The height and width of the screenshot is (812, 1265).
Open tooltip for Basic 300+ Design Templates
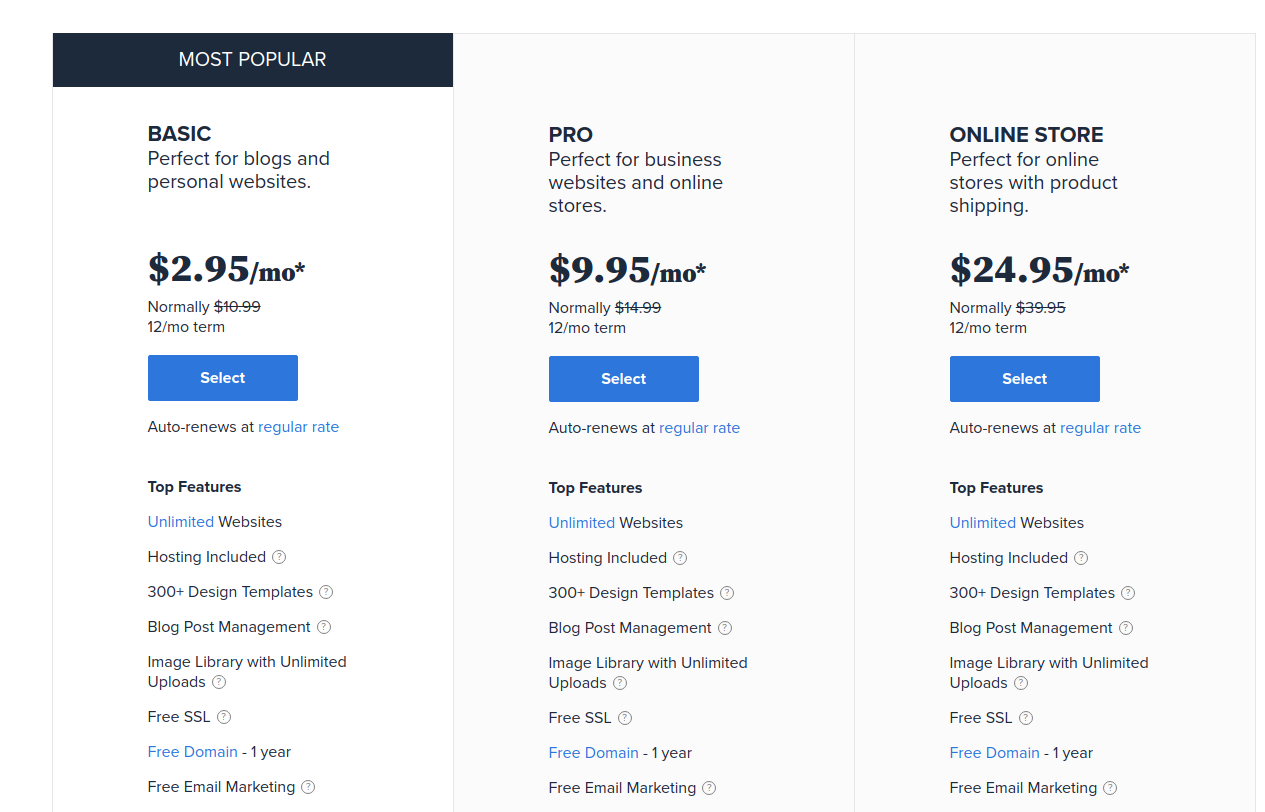(x=326, y=592)
